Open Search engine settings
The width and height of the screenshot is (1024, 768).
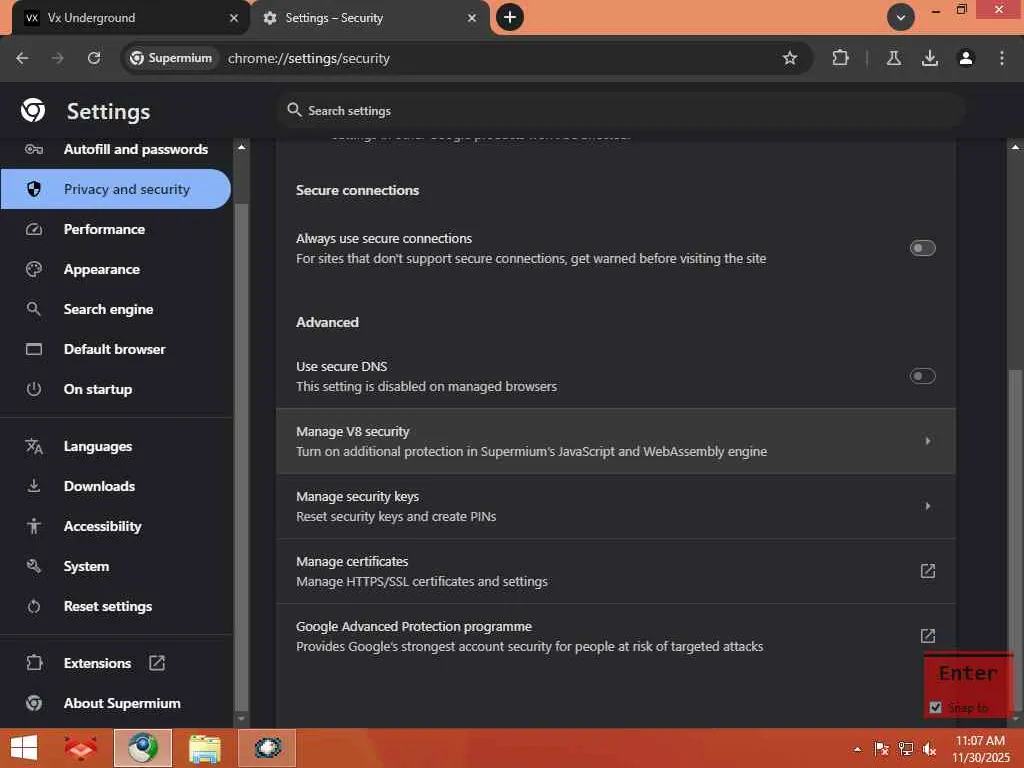click(116, 309)
